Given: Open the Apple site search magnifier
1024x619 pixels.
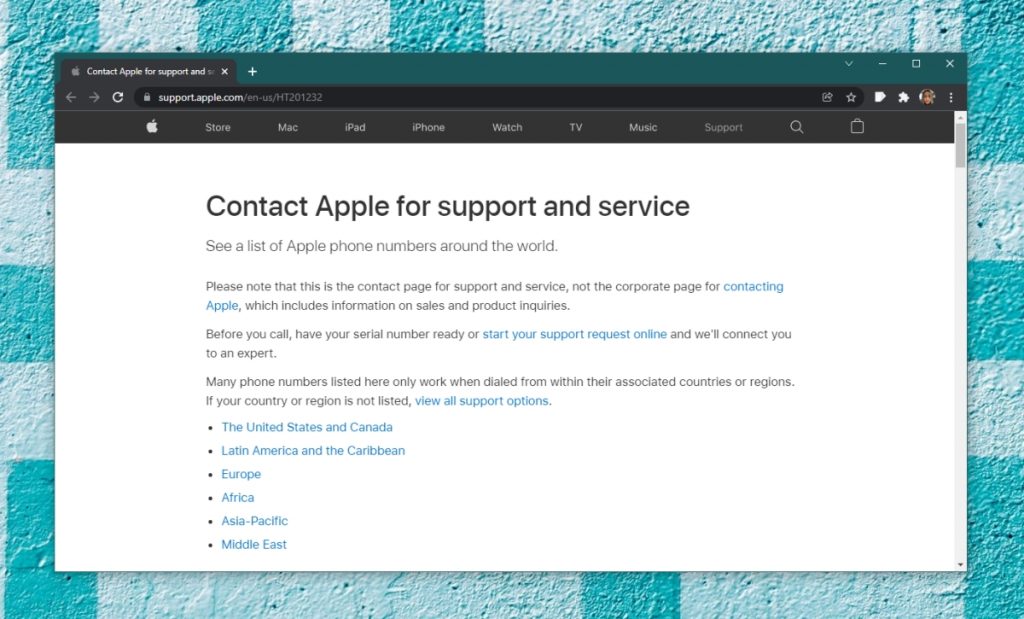Looking at the screenshot, I should pyautogui.click(x=797, y=127).
